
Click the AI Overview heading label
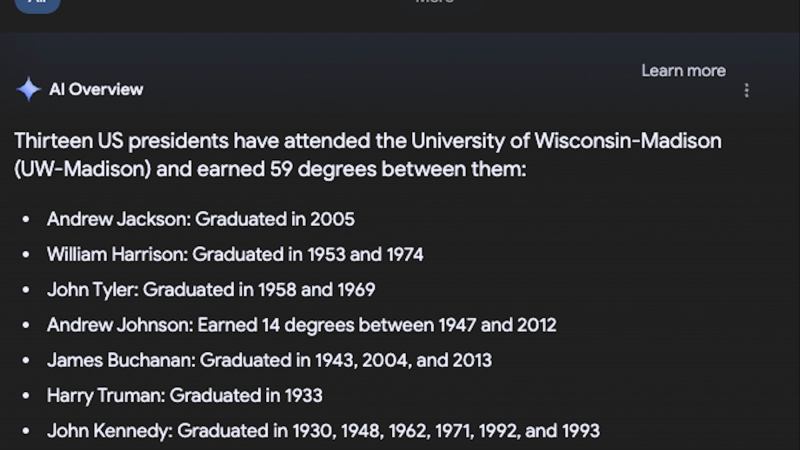point(96,89)
